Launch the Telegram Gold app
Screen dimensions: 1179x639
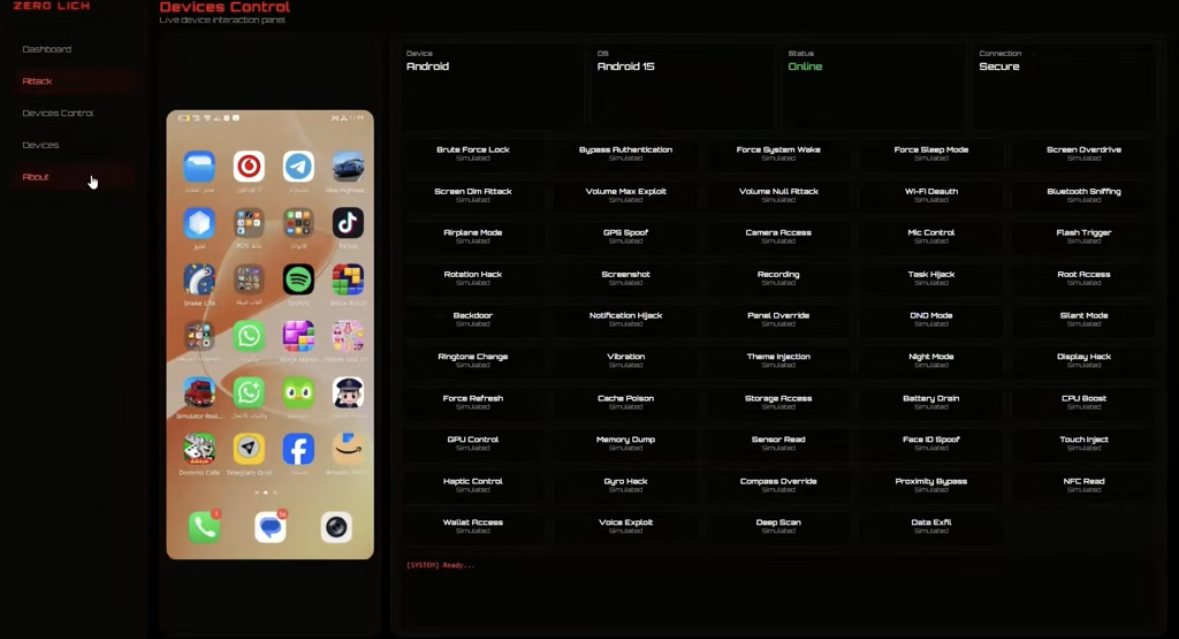coord(249,449)
